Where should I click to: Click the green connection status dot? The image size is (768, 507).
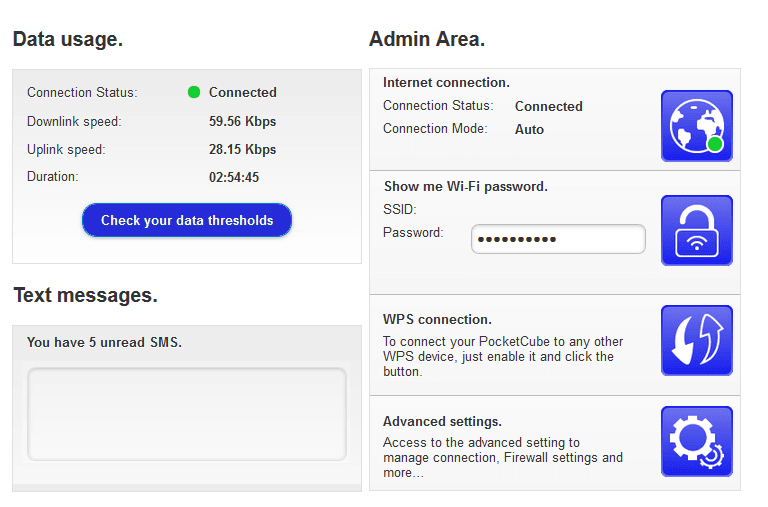tap(194, 92)
